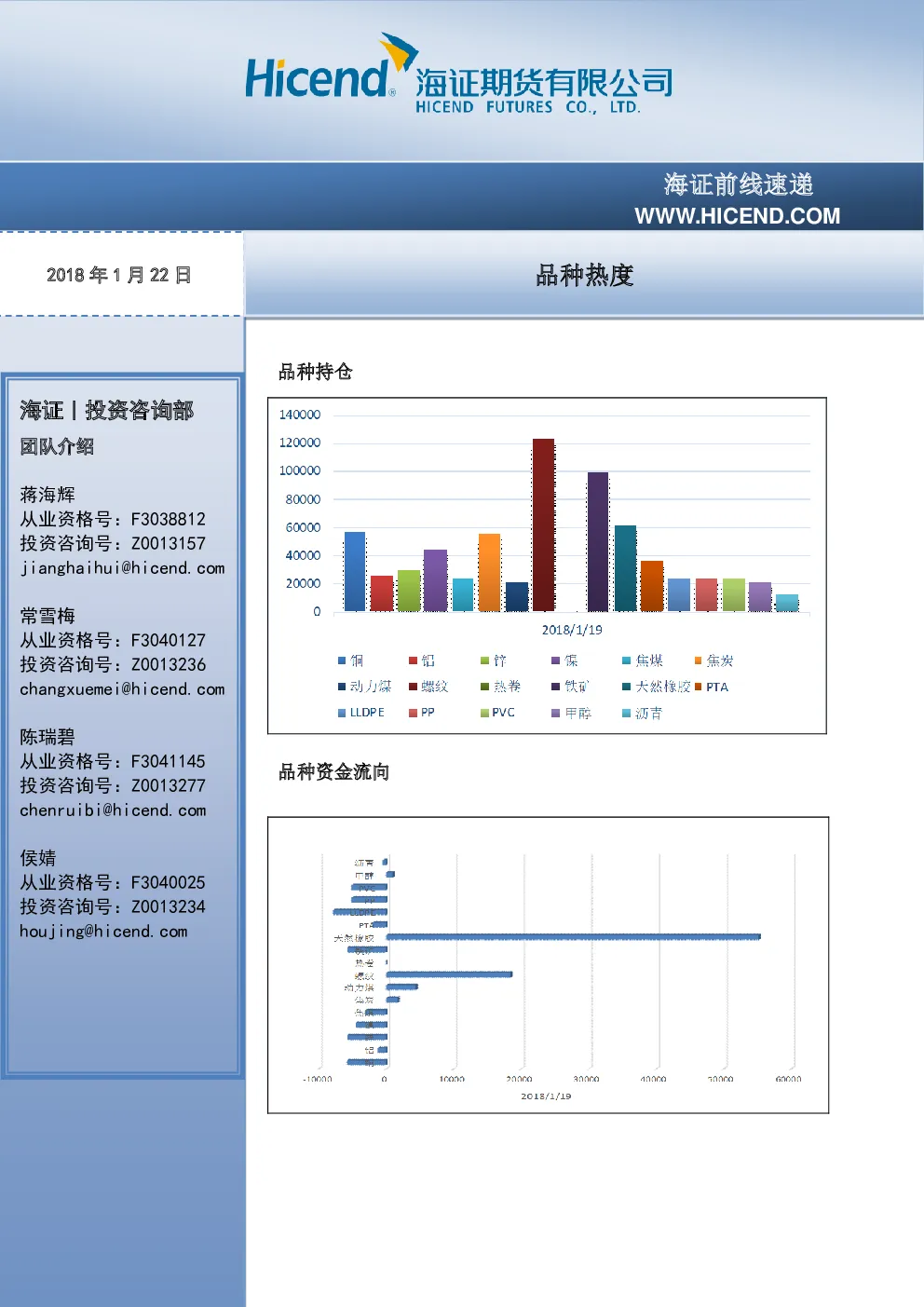Click the 动力煤 legend label
The image size is (924, 1307).
click(371, 687)
